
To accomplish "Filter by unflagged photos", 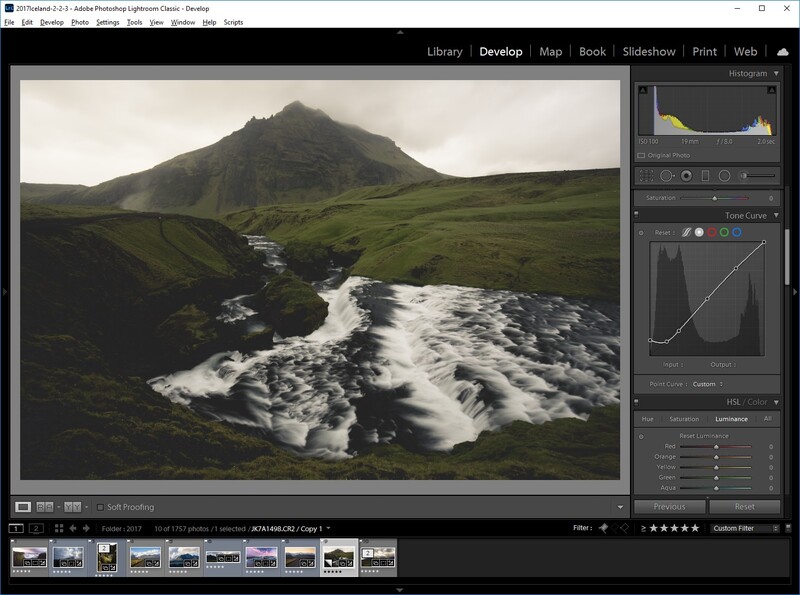I will [x=615, y=528].
